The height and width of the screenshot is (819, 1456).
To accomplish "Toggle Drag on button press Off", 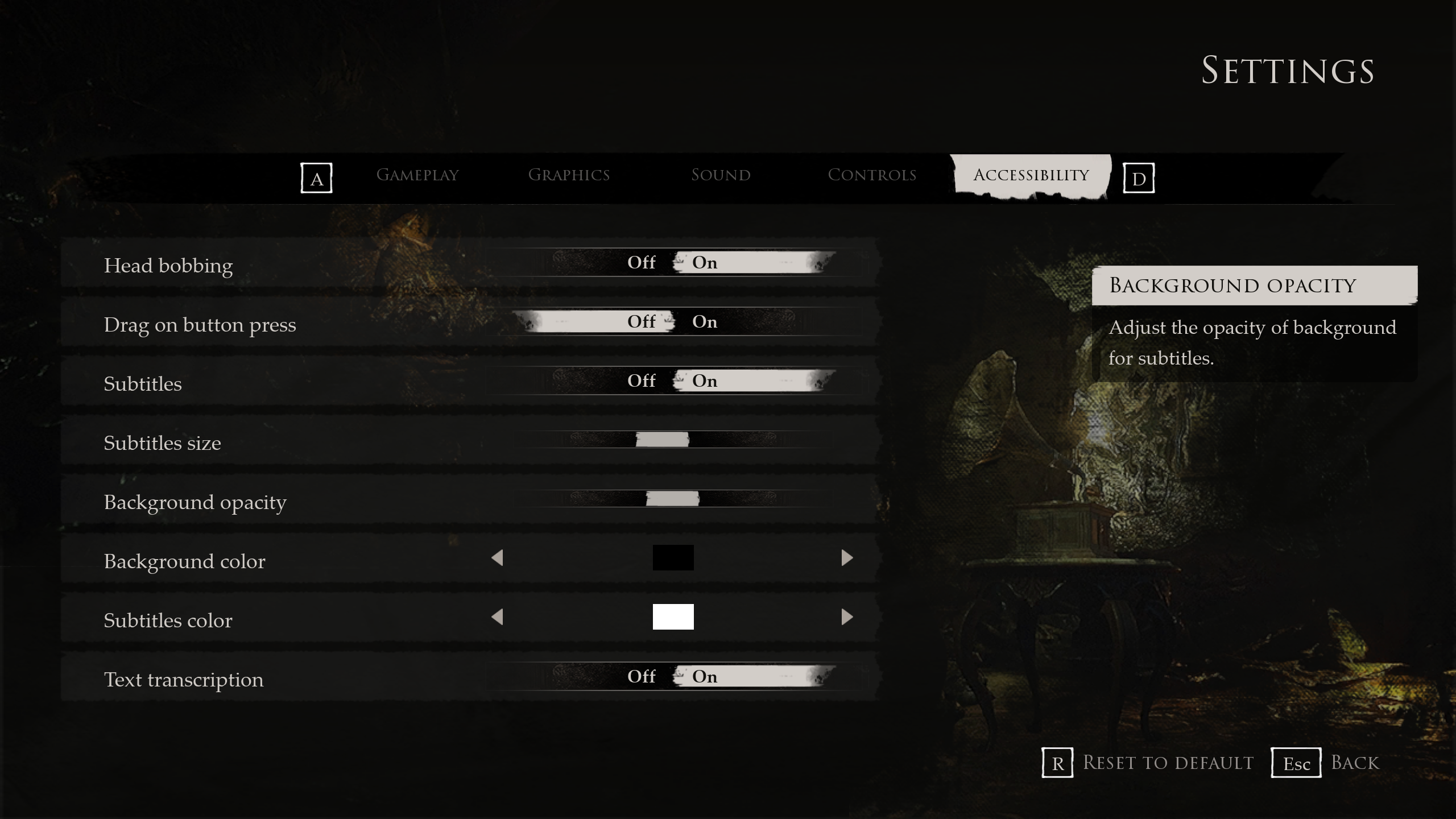I will pos(641,321).
